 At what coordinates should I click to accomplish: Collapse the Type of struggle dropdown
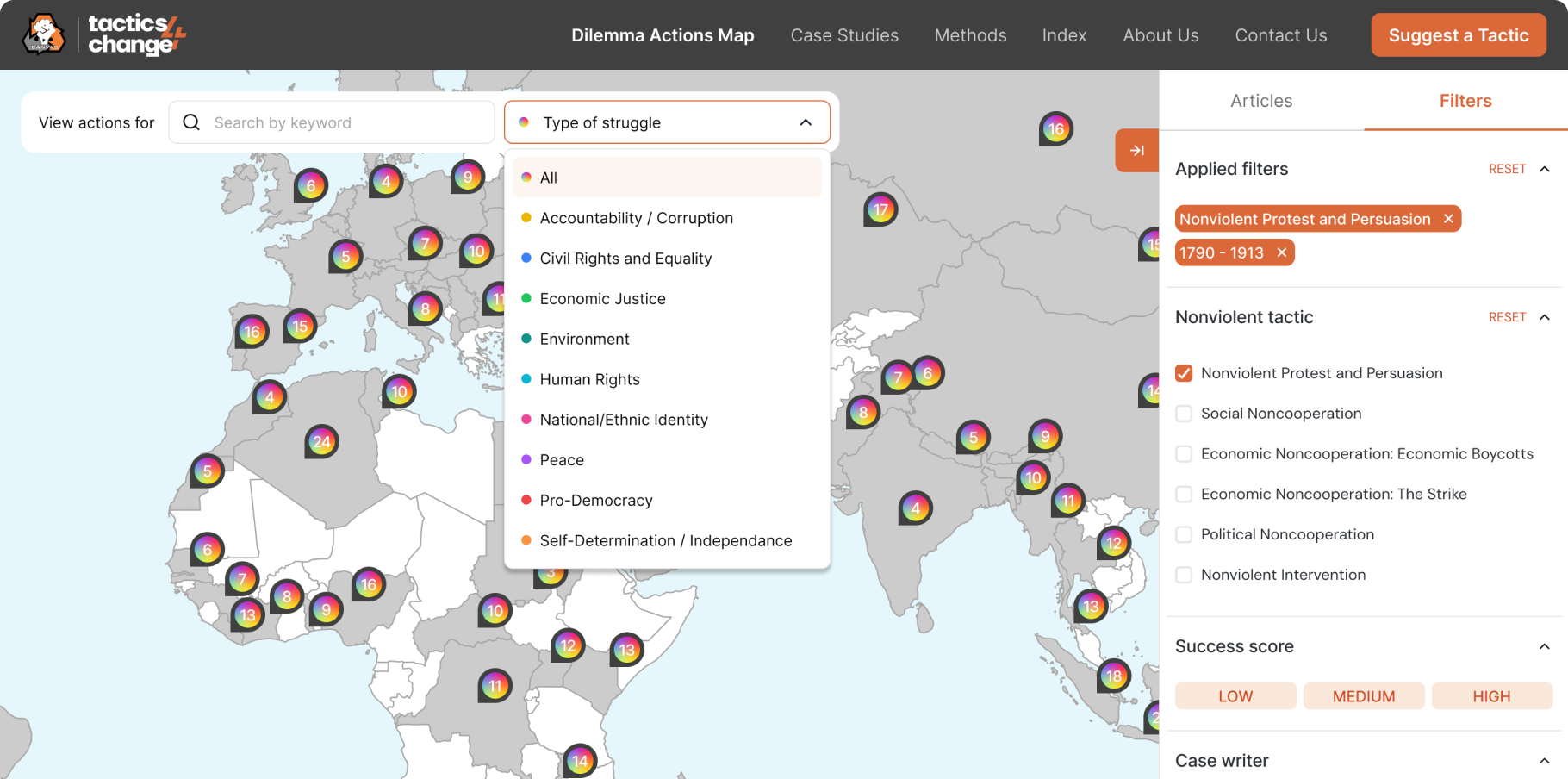pyautogui.click(x=806, y=122)
